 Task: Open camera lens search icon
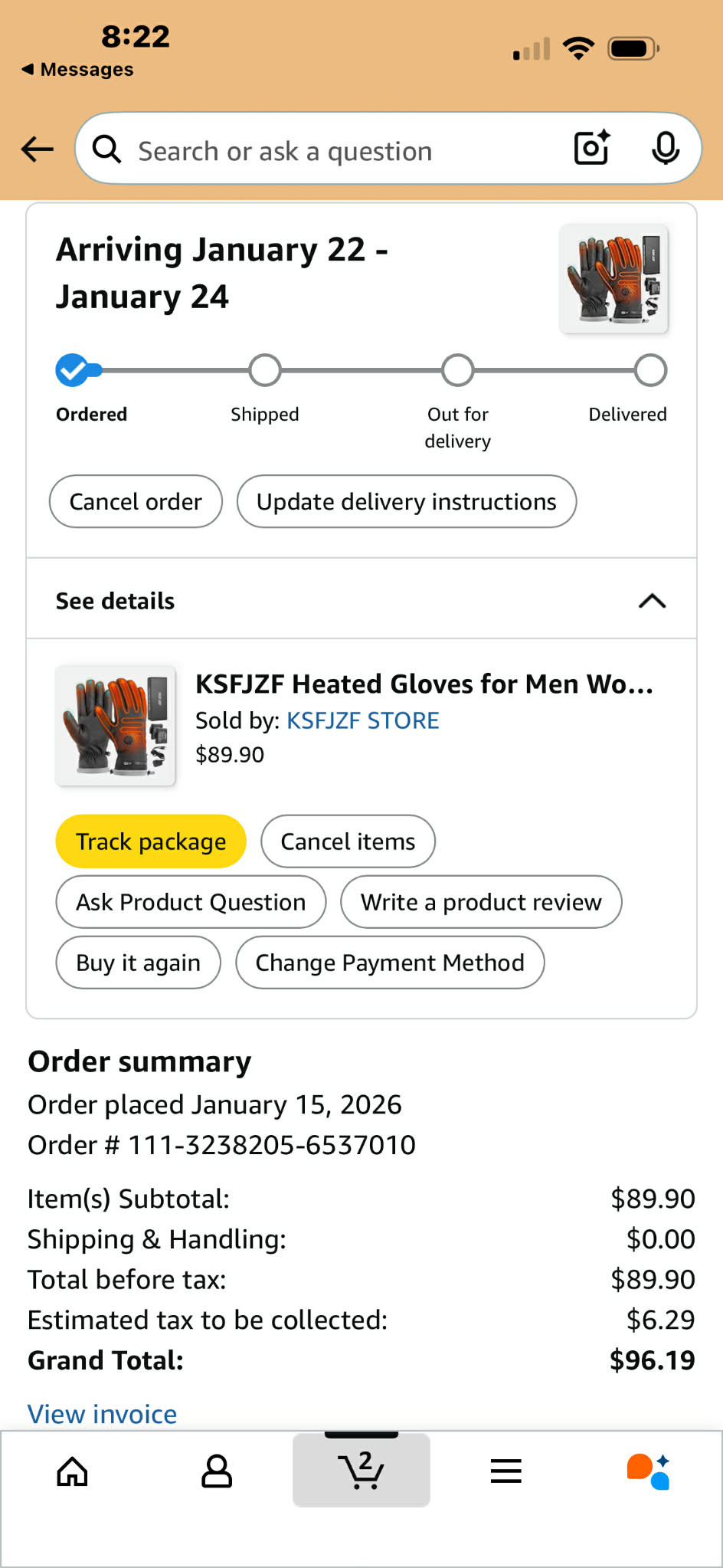click(x=592, y=148)
